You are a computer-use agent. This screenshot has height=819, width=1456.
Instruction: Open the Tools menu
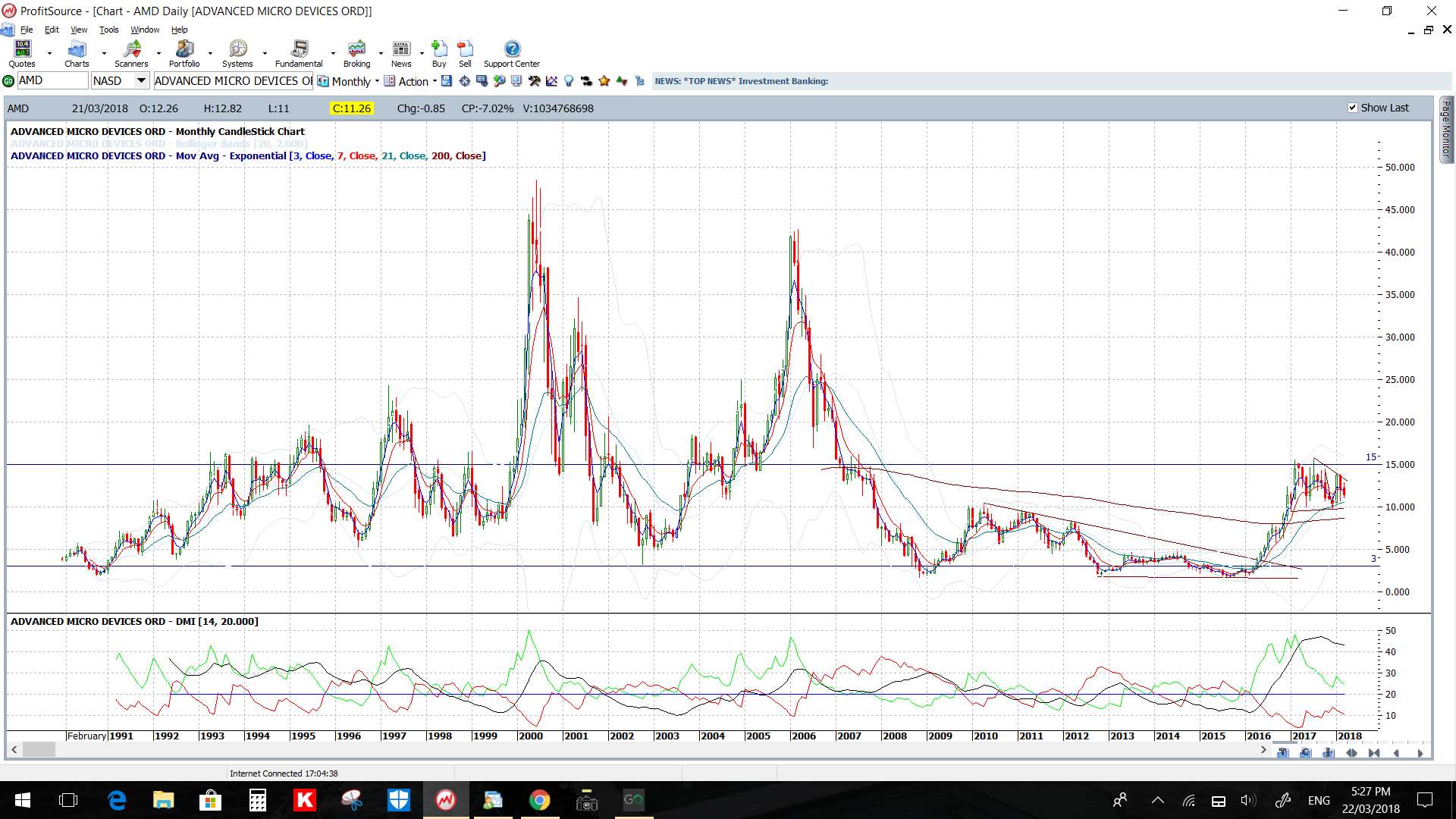[108, 30]
